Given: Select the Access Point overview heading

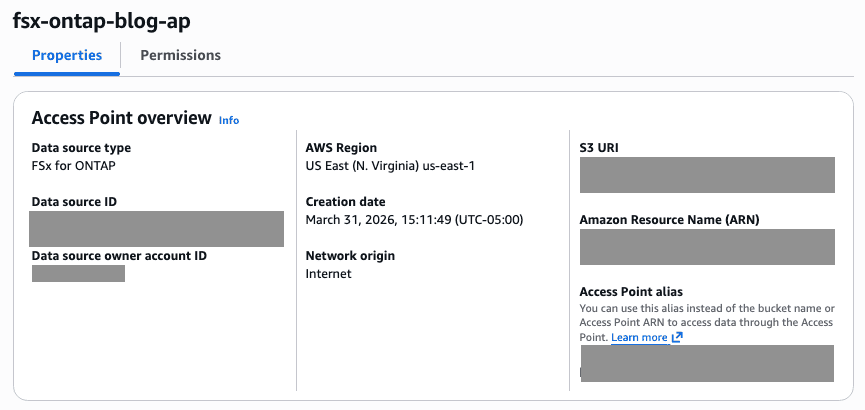Looking at the screenshot, I should (121, 118).
